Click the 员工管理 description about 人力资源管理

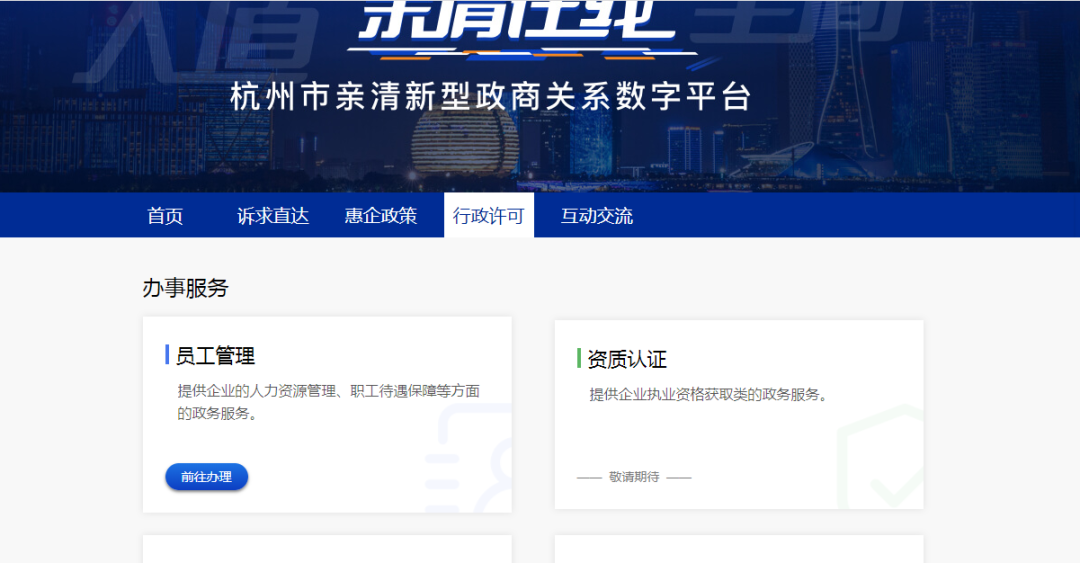(328, 401)
